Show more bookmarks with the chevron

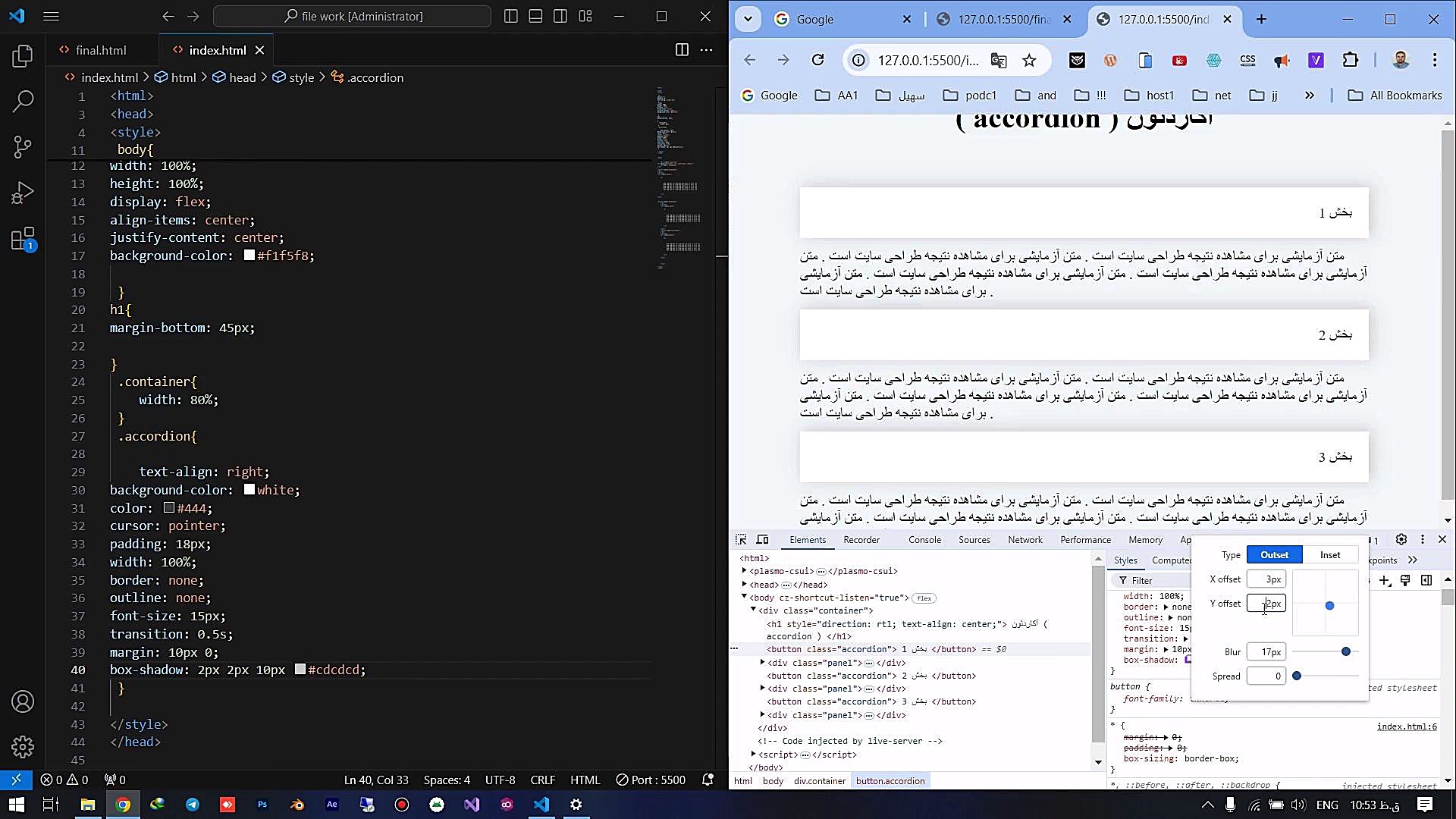tap(1309, 95)
